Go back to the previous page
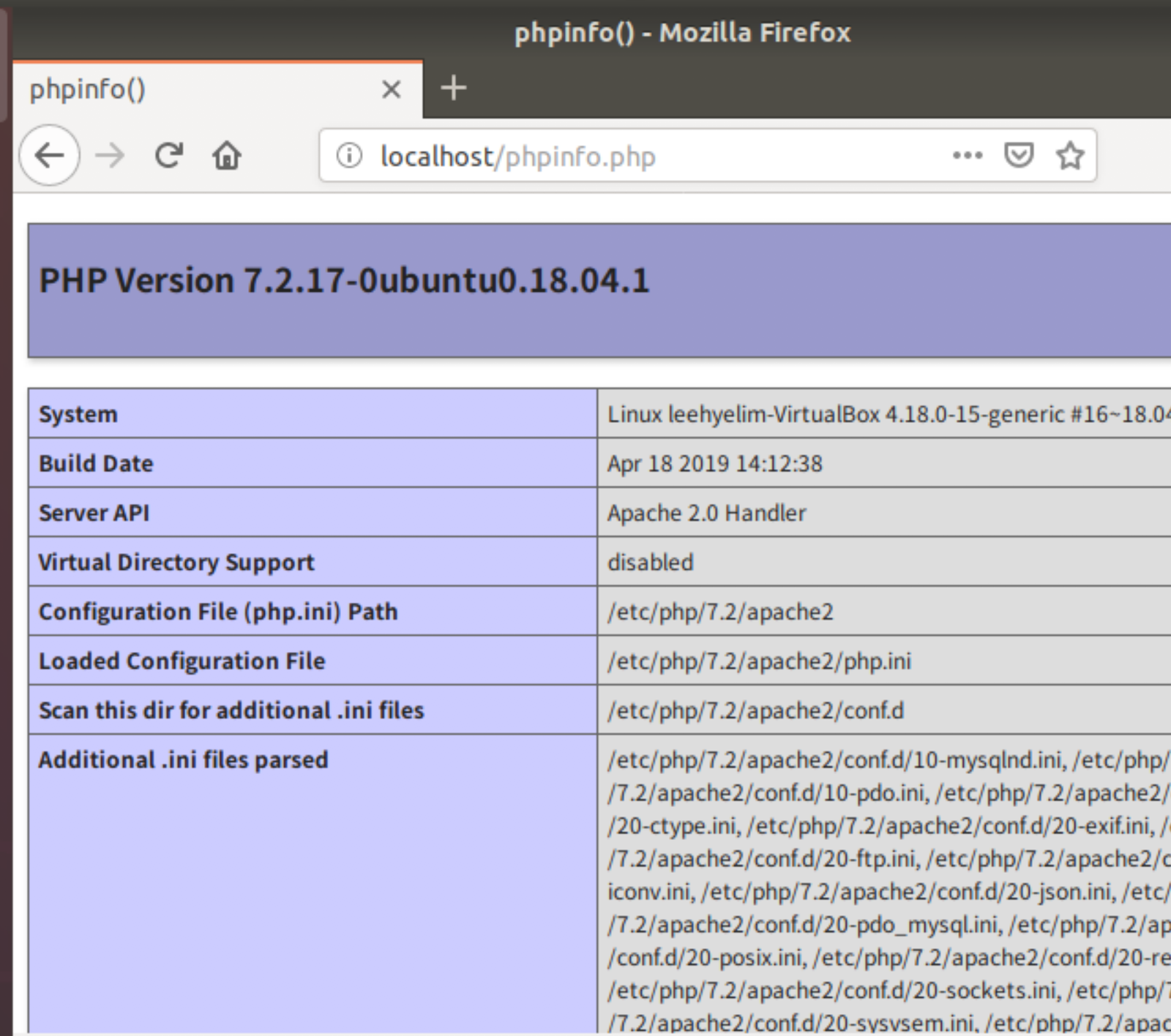 pyautogui.click(x=50, y=155)
